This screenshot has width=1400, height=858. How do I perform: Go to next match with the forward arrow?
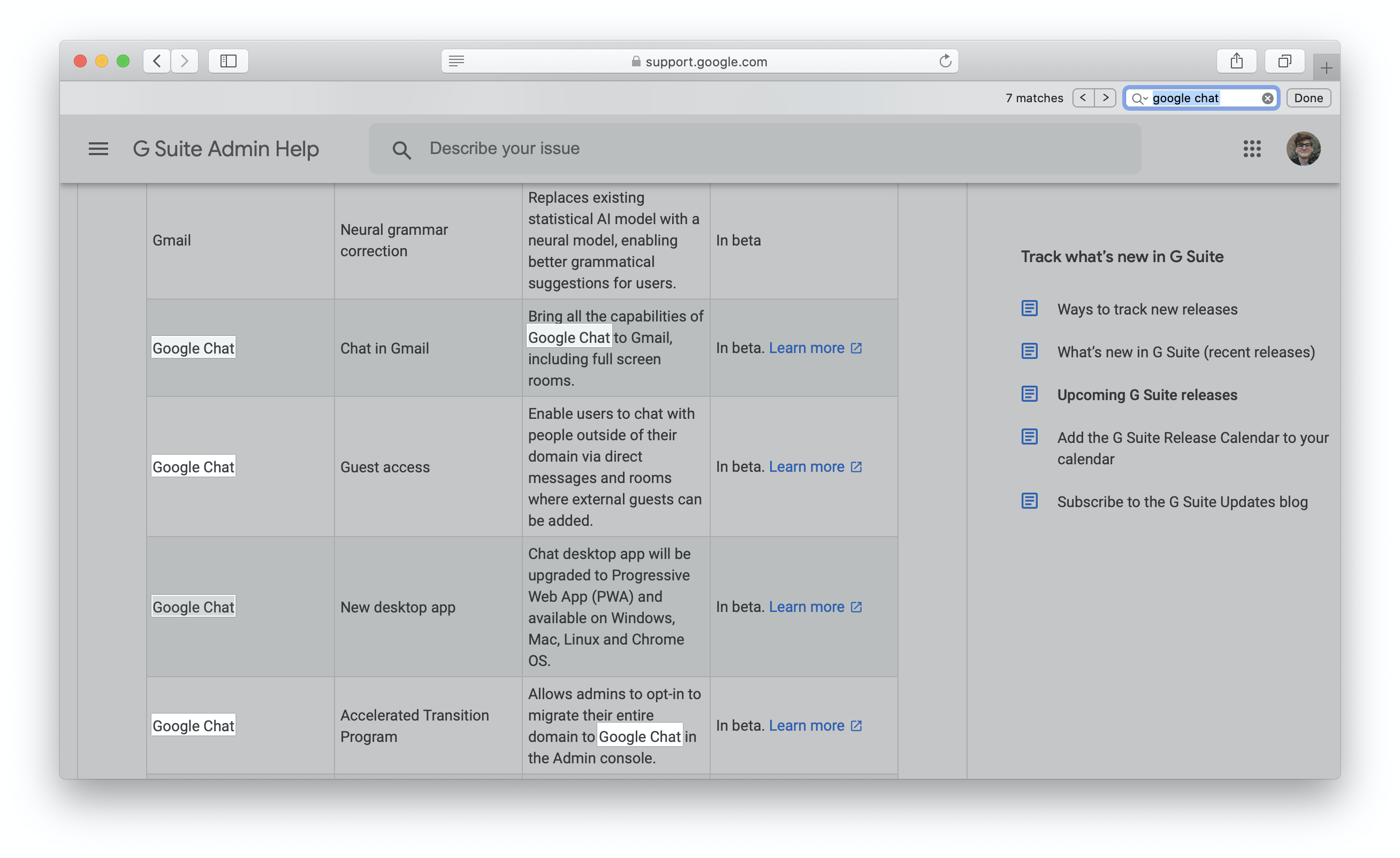[1105, 98]
